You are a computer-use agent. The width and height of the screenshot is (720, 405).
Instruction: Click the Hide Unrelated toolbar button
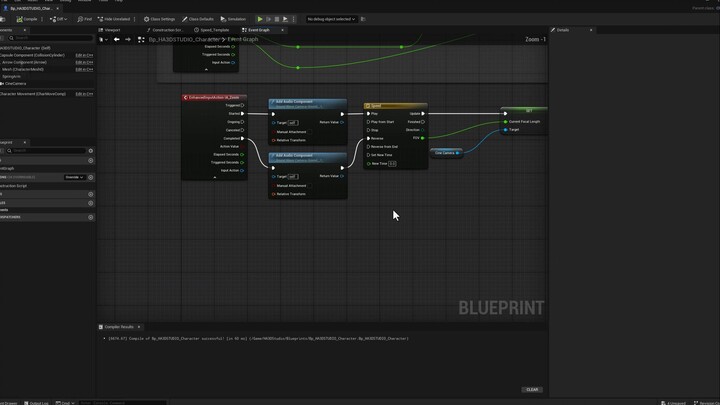pos(114,19)
